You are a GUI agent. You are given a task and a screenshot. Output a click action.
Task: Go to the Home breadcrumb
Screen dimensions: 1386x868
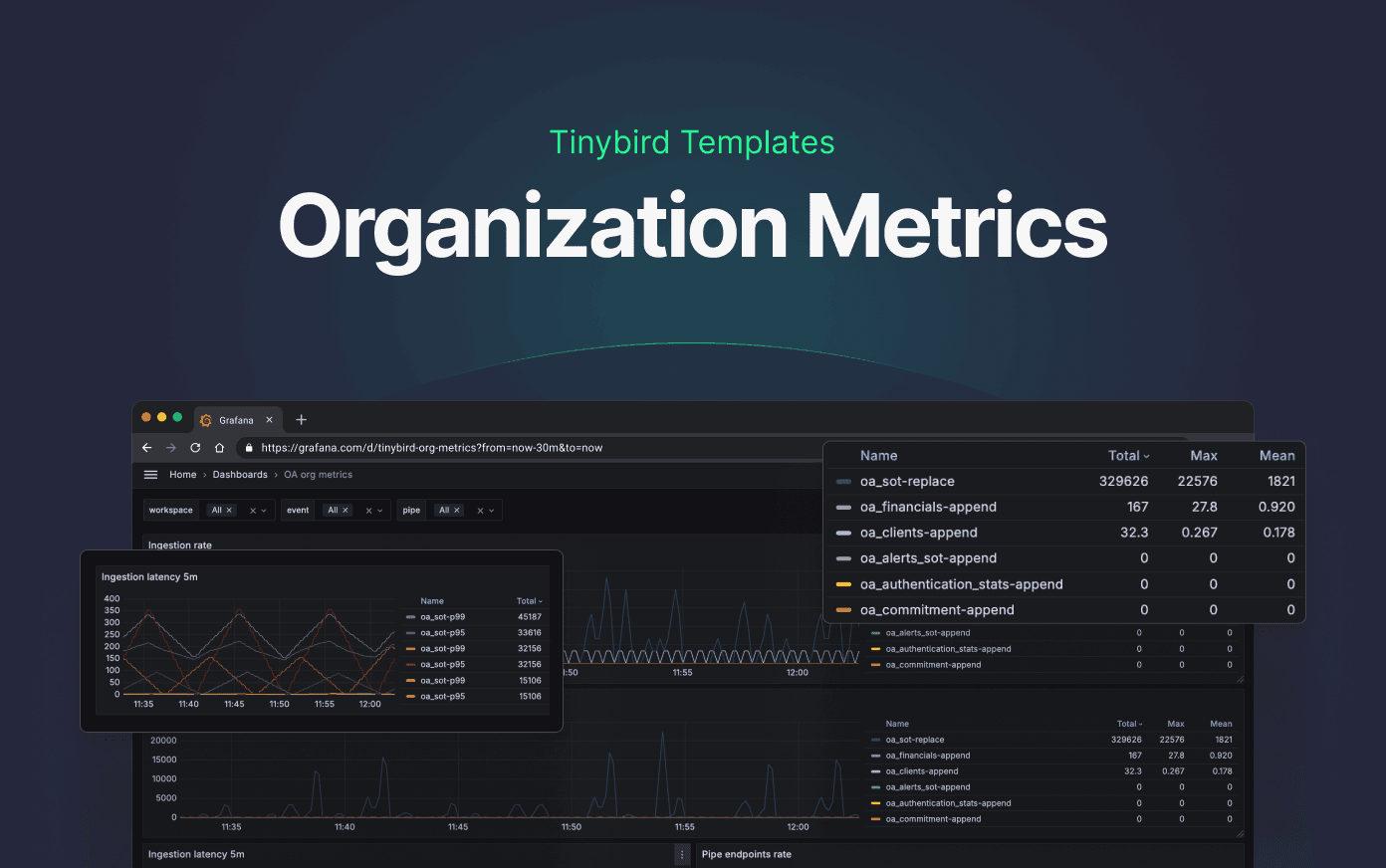[x=182, y=475]
